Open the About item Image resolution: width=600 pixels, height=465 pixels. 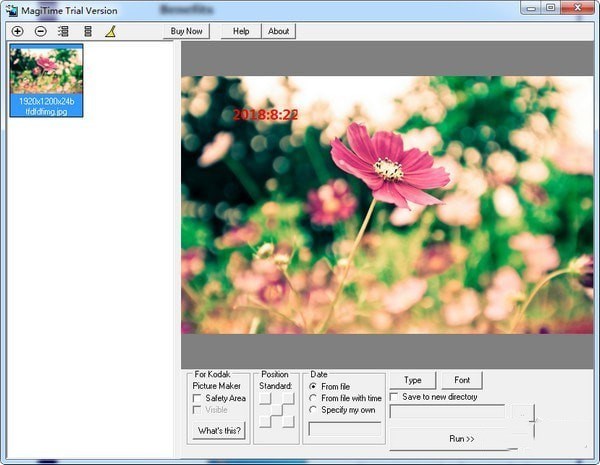pyautogui.click(x=279, y=31)
